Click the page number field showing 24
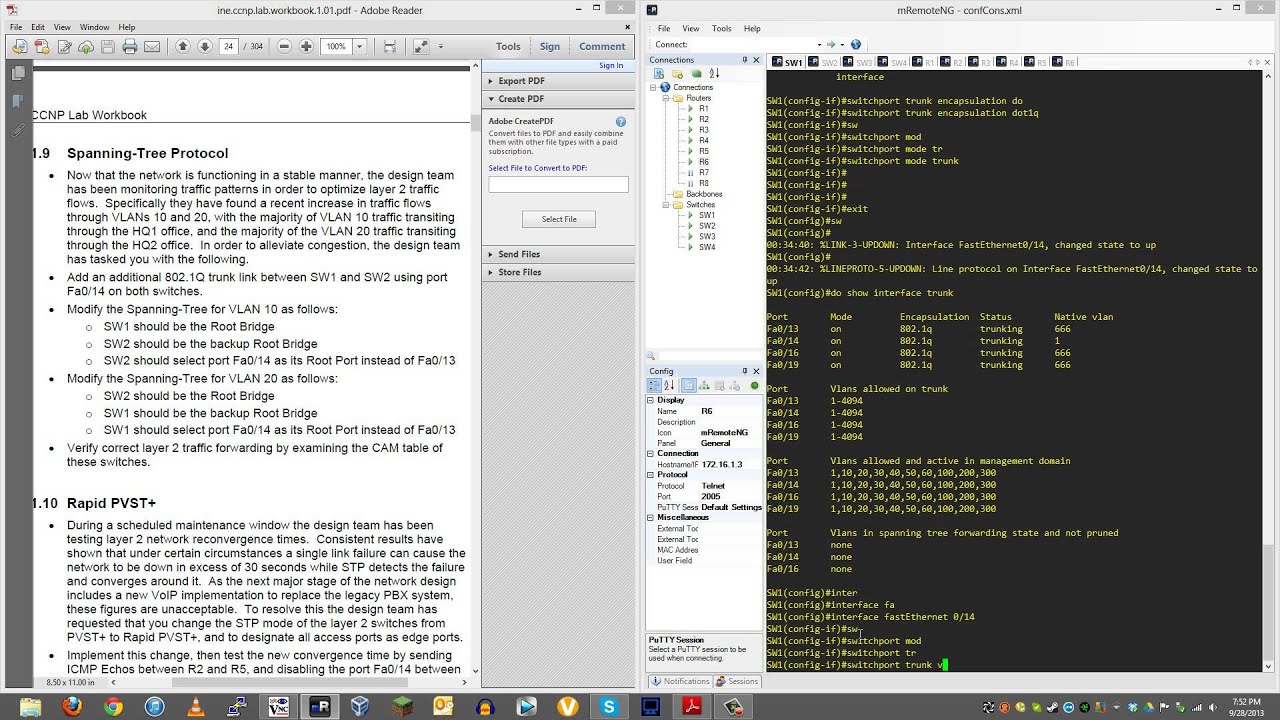Viewport: 1280px width, 720px height. point(229,46)
